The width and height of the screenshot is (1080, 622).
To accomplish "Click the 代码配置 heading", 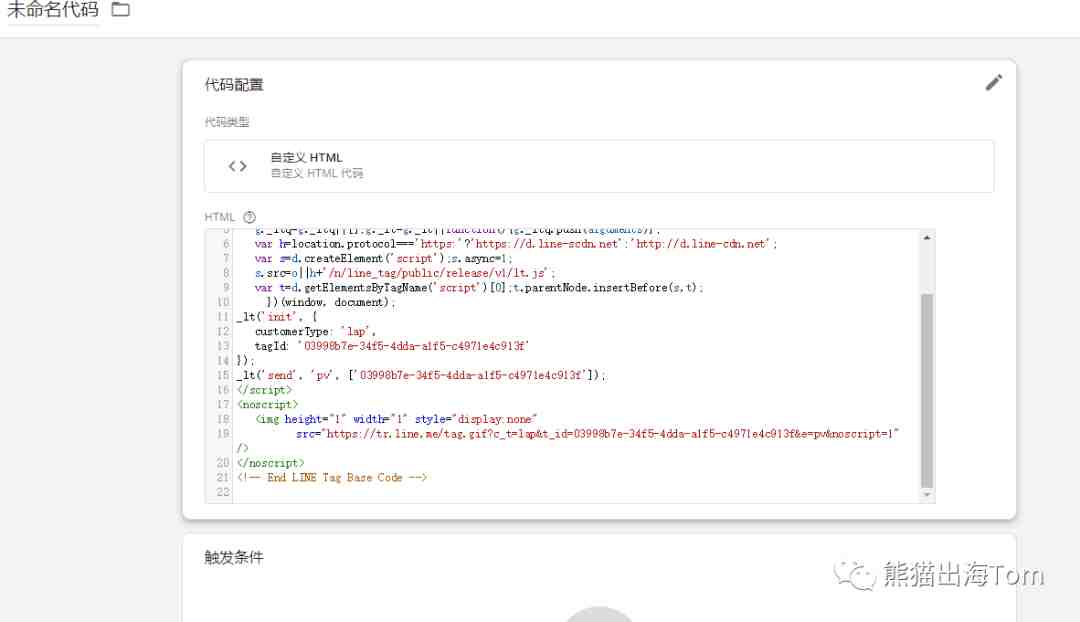I will (233, 85).
